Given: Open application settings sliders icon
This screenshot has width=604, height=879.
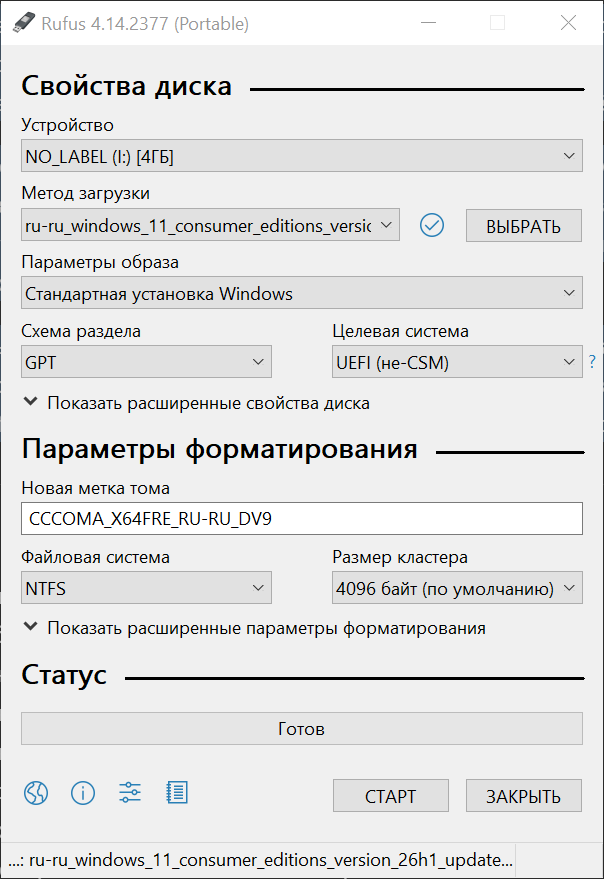Looking at the screenshot, I should [130, 793].
